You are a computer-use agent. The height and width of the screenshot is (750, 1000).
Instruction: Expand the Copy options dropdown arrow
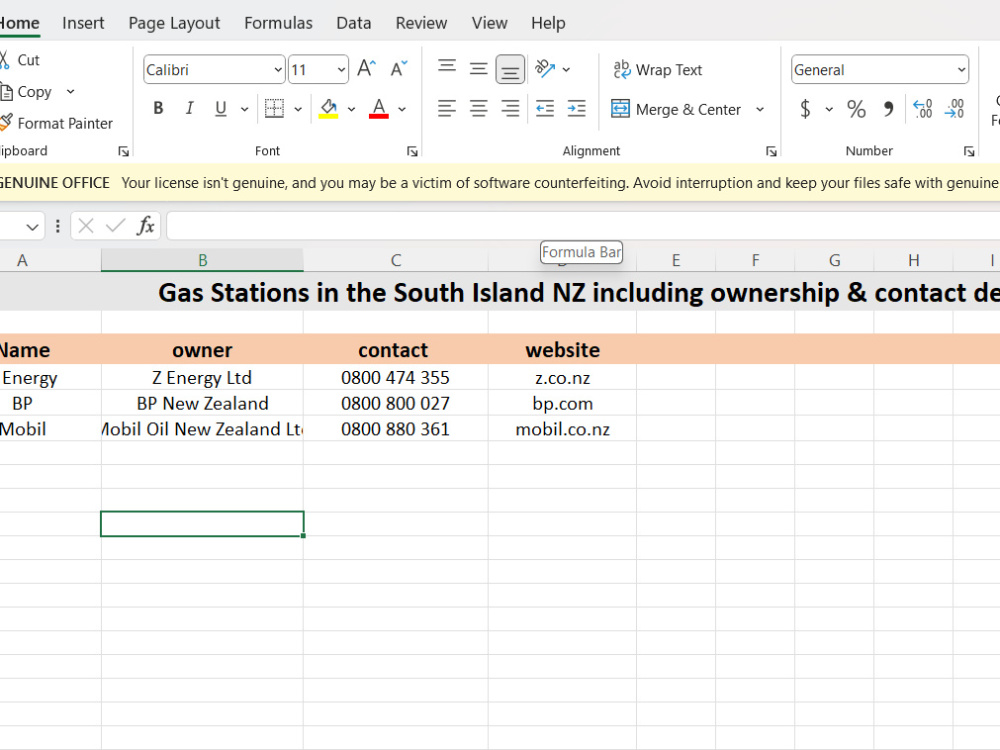point(70,92)
